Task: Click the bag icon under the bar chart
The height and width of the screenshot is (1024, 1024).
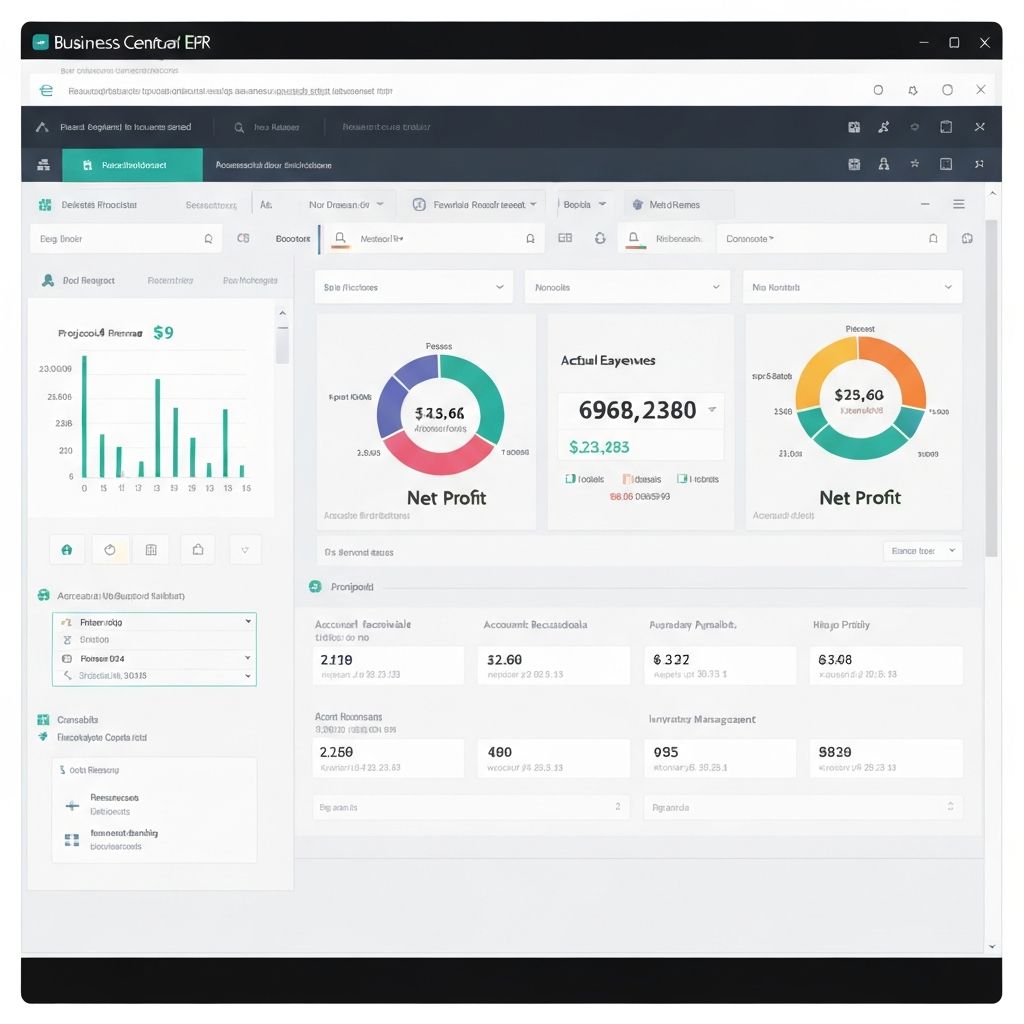Action: click(x=198, y=549)
